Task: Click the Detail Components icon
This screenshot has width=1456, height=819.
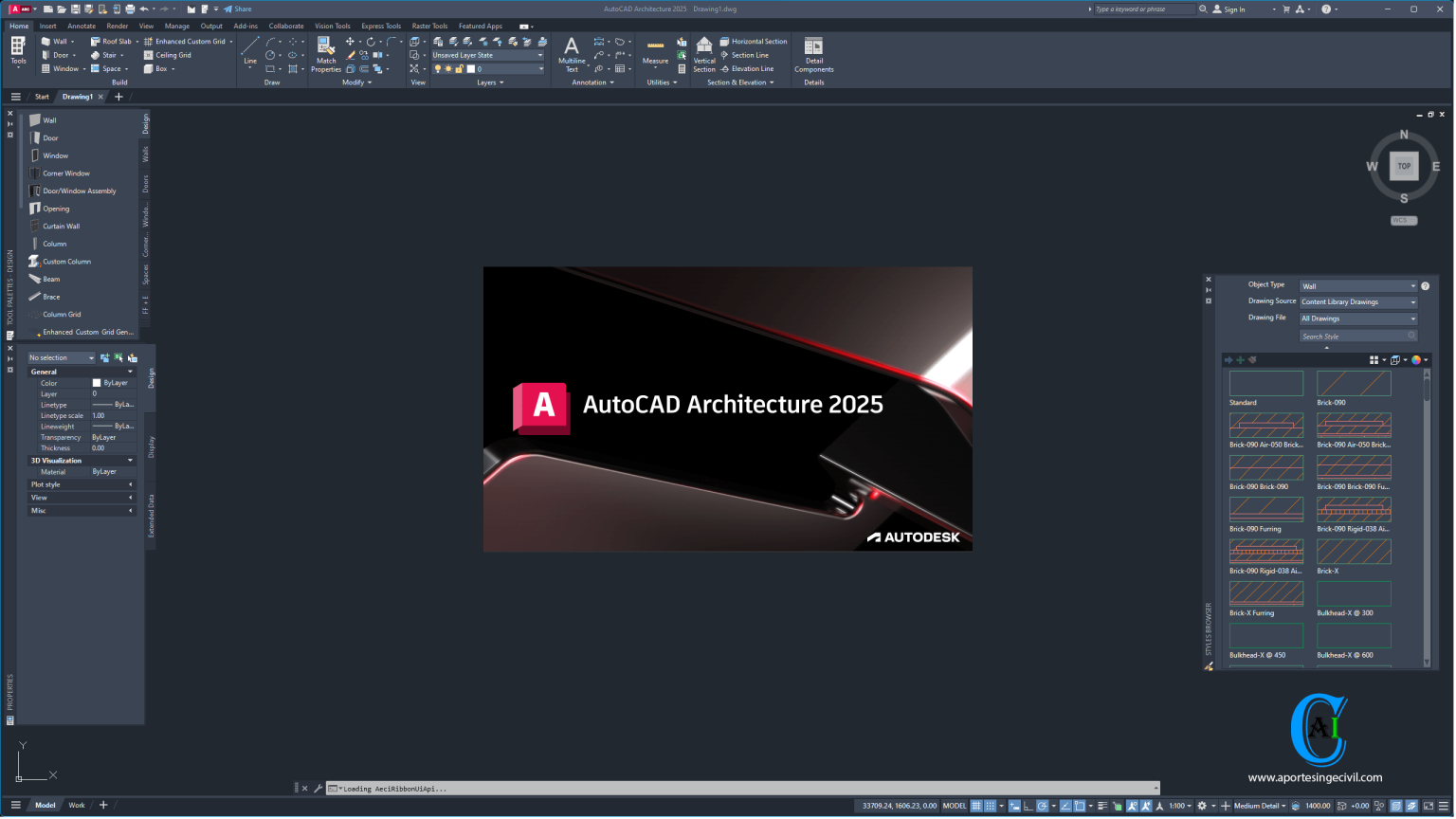Action: (813, 49)
